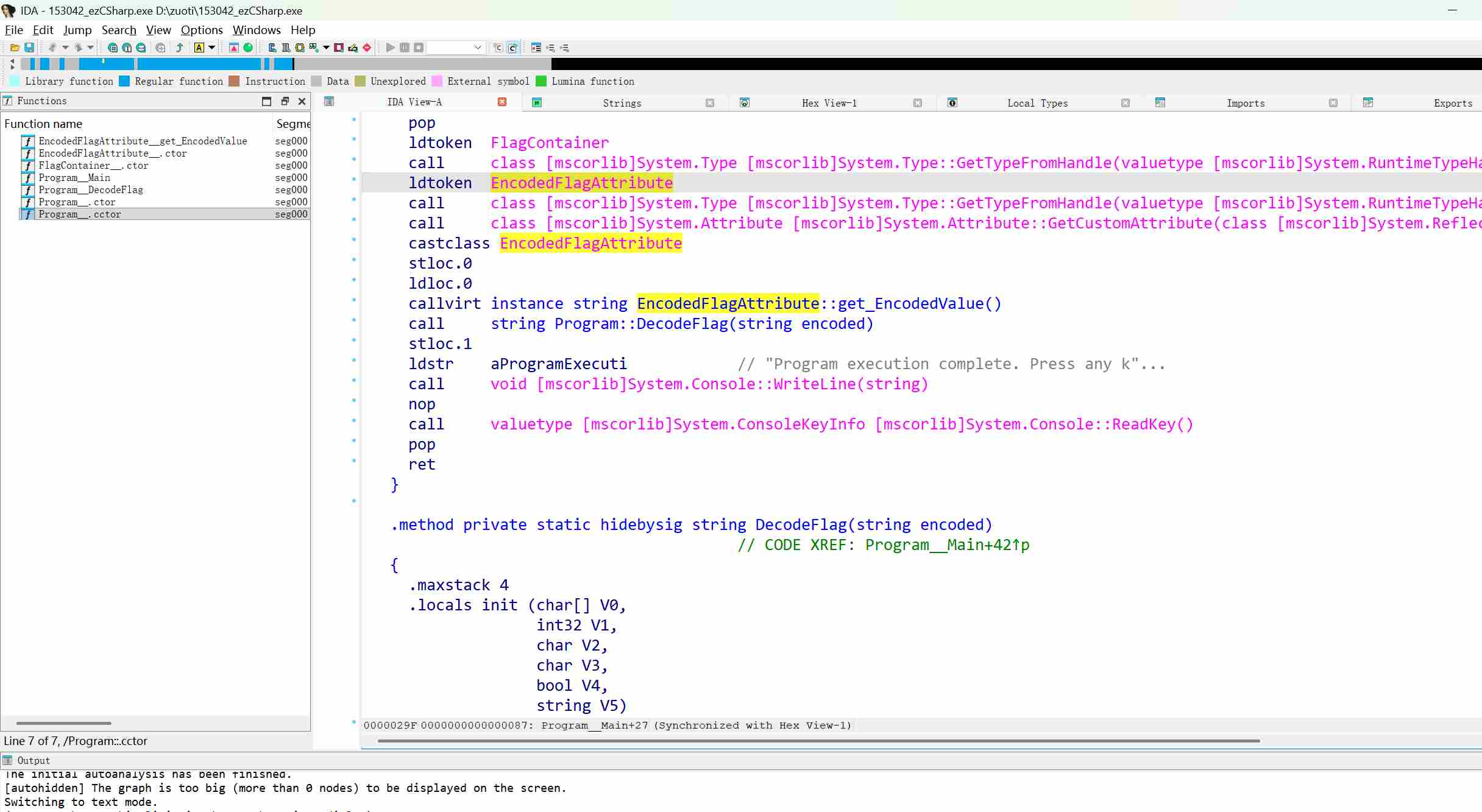
Task: Expand the back navigation history arrow
Action: tap(65, 48)
